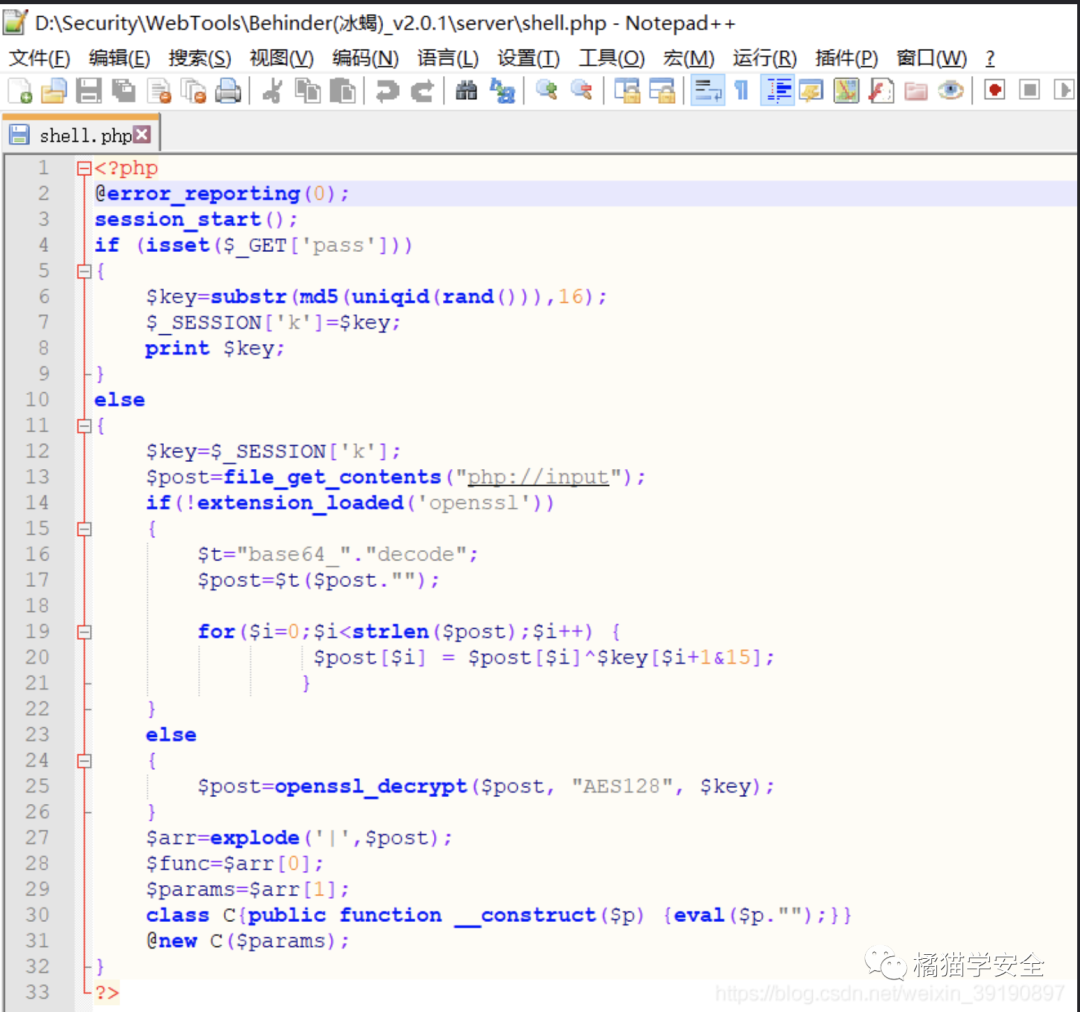Open the 编辑(E) menu
This screenshot has height=1012, width=1080.
(119, 58)
